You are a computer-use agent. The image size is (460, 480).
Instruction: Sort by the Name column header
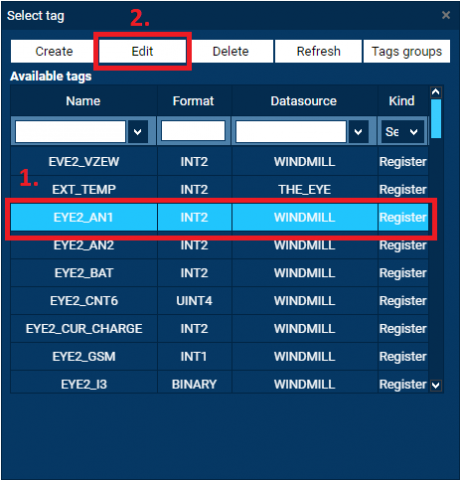click(x=83, y=101)
